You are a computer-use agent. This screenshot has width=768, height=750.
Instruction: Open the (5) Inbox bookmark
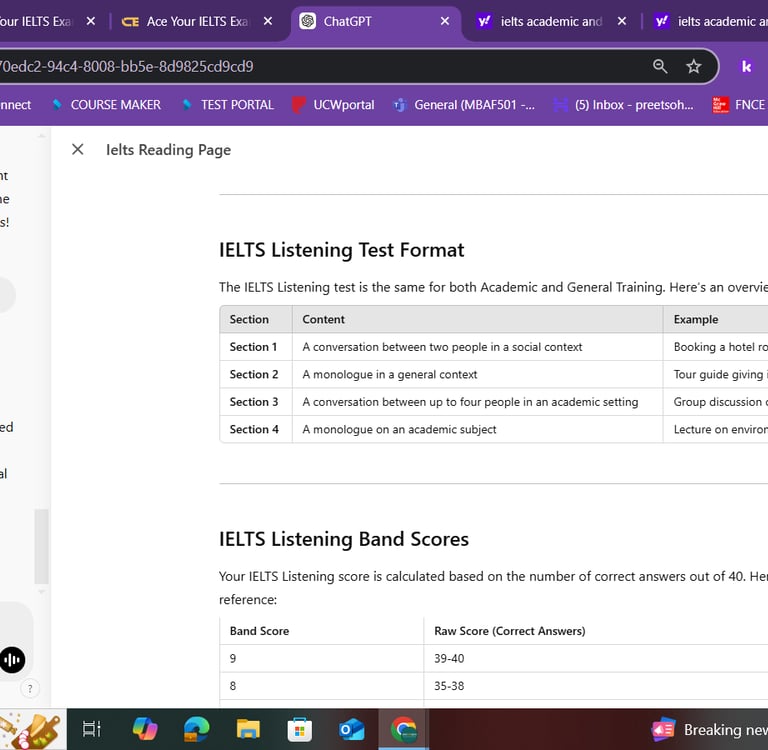pos(624,105)
